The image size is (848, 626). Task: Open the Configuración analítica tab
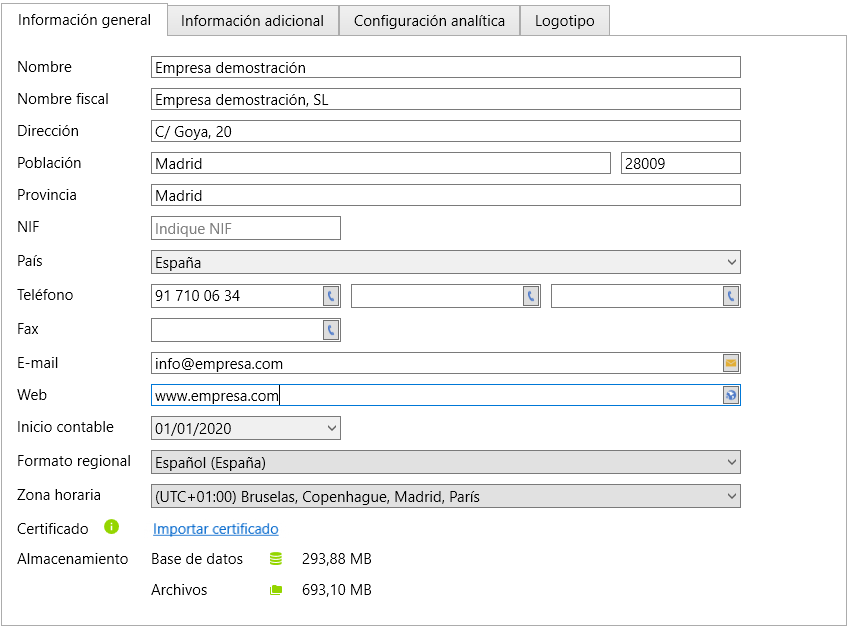(429, 21)
